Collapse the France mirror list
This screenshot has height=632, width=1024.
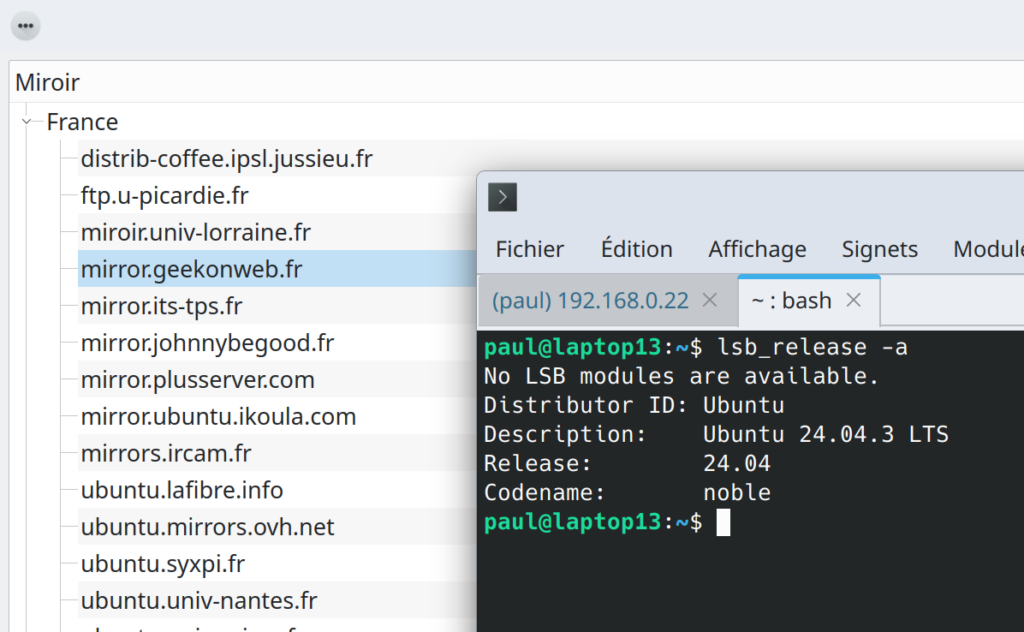coord(26,122)
